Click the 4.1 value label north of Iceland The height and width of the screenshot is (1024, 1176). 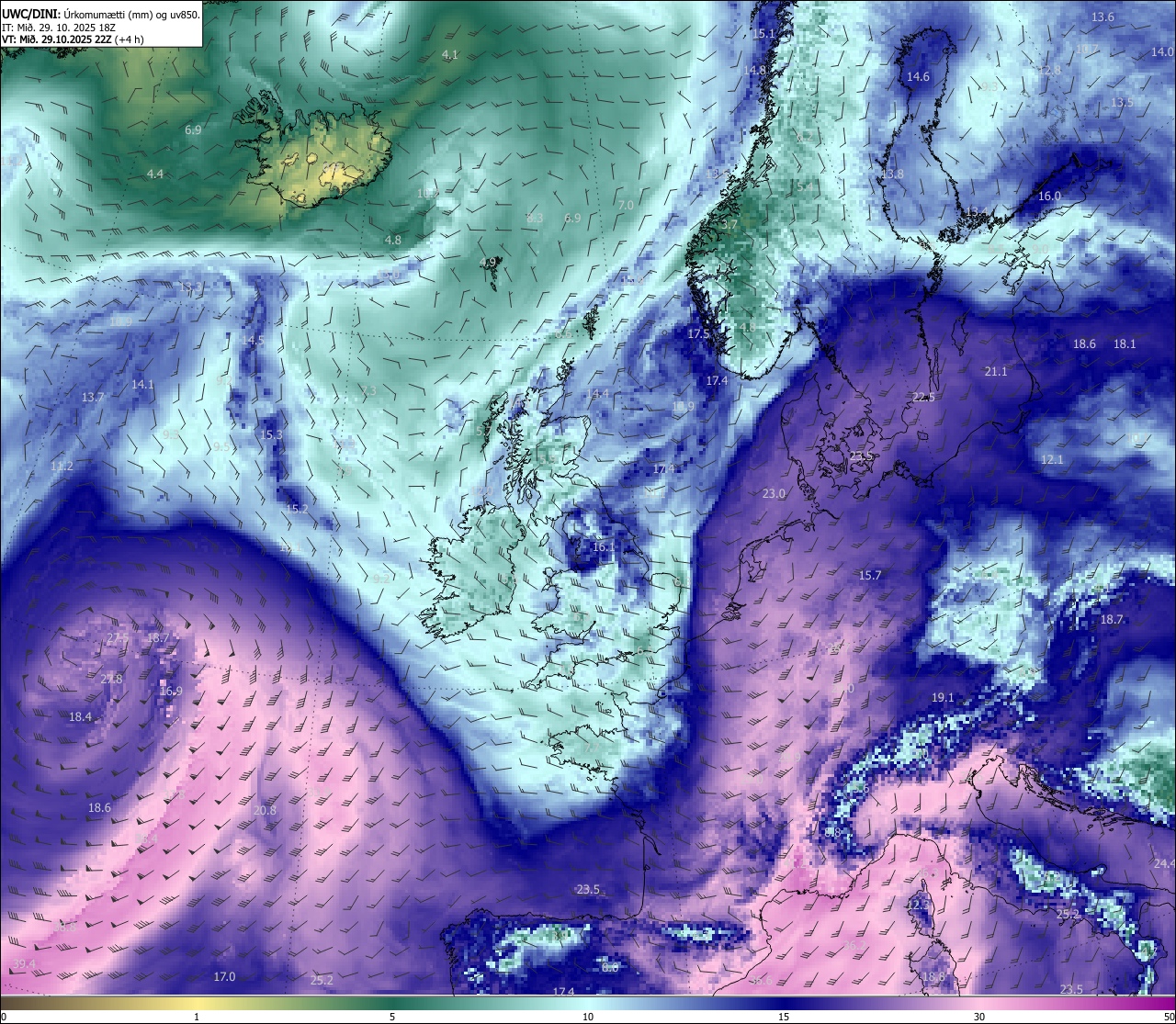[450, 55]
